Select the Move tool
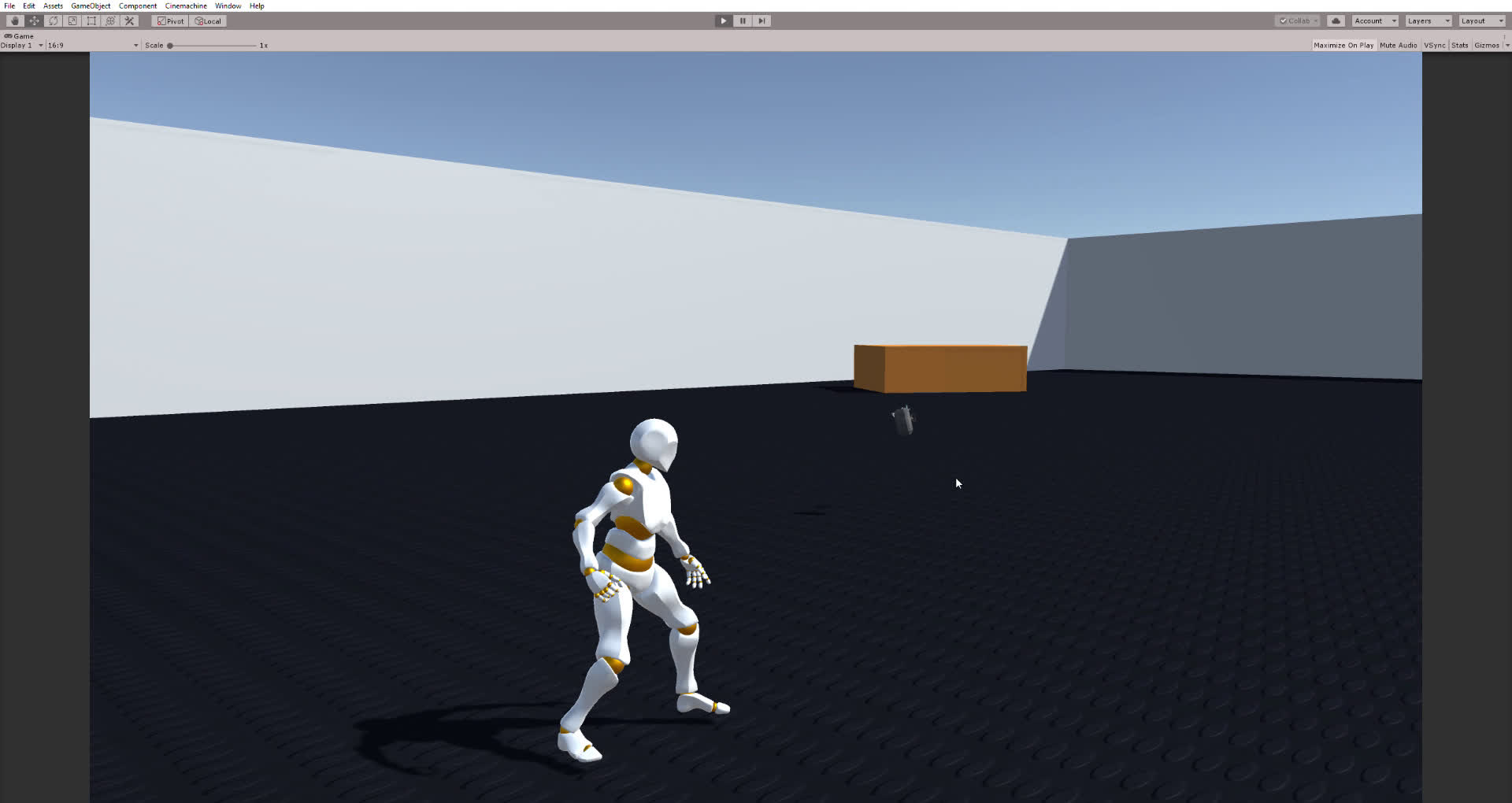 click(34, 21)
